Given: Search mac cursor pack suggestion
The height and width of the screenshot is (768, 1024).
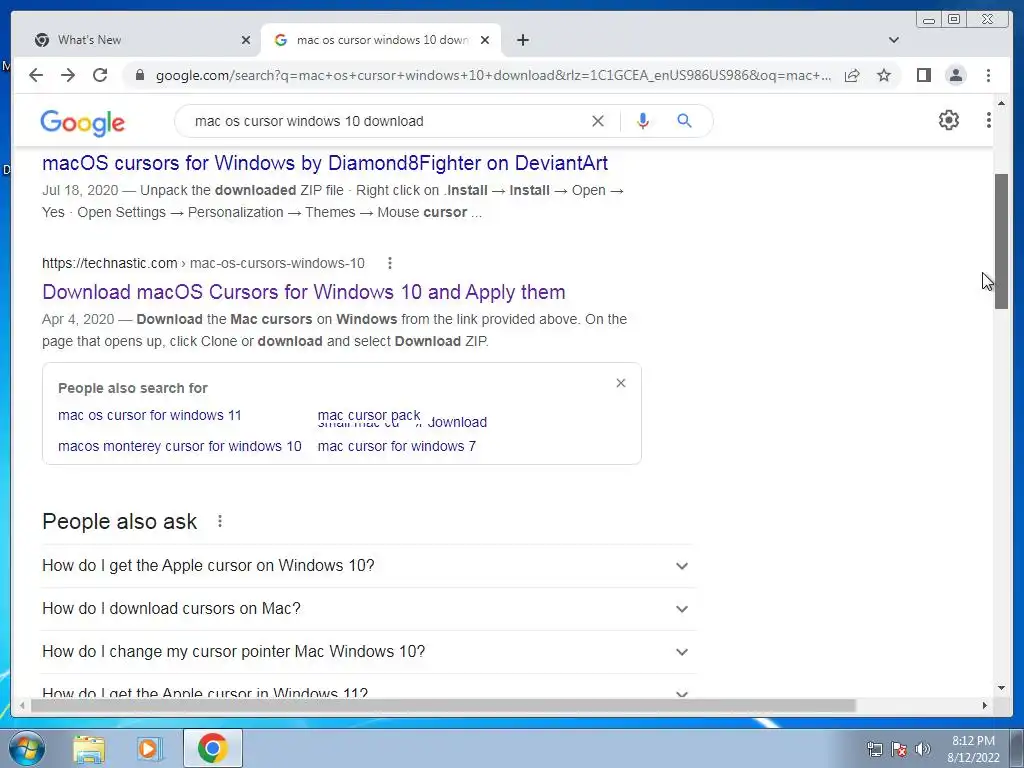Looking at the screenshot, I should [x=369, y=415].
